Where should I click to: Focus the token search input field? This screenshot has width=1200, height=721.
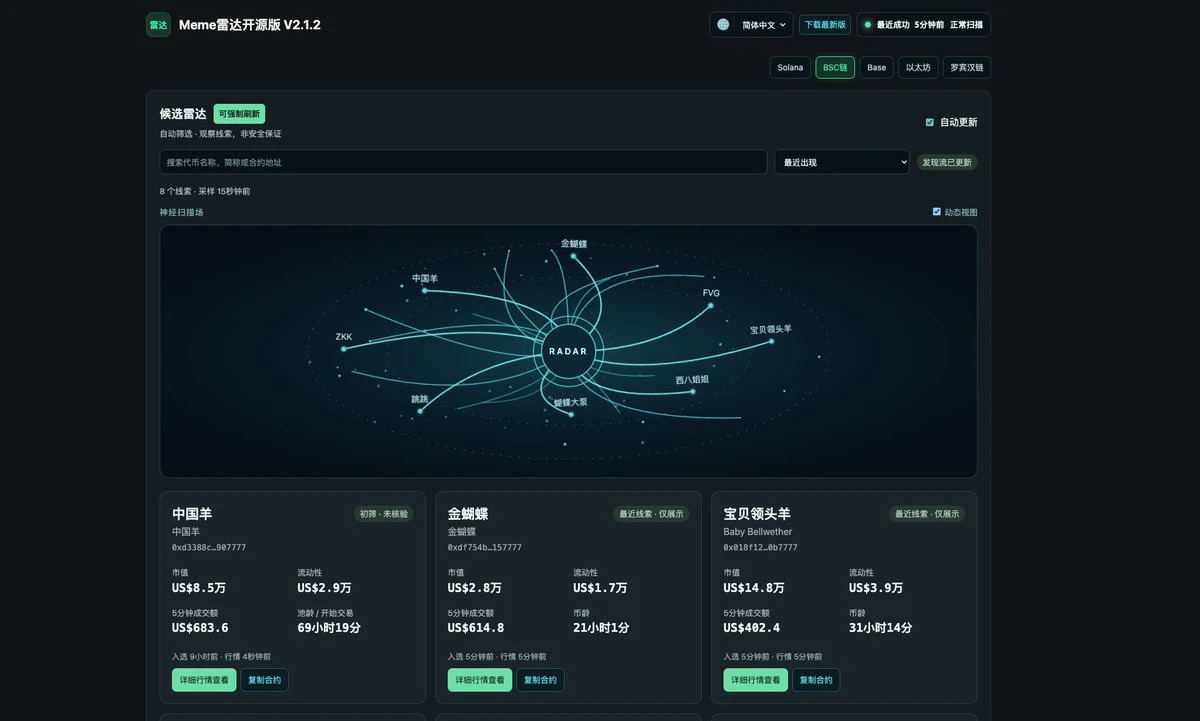point(463,162)
